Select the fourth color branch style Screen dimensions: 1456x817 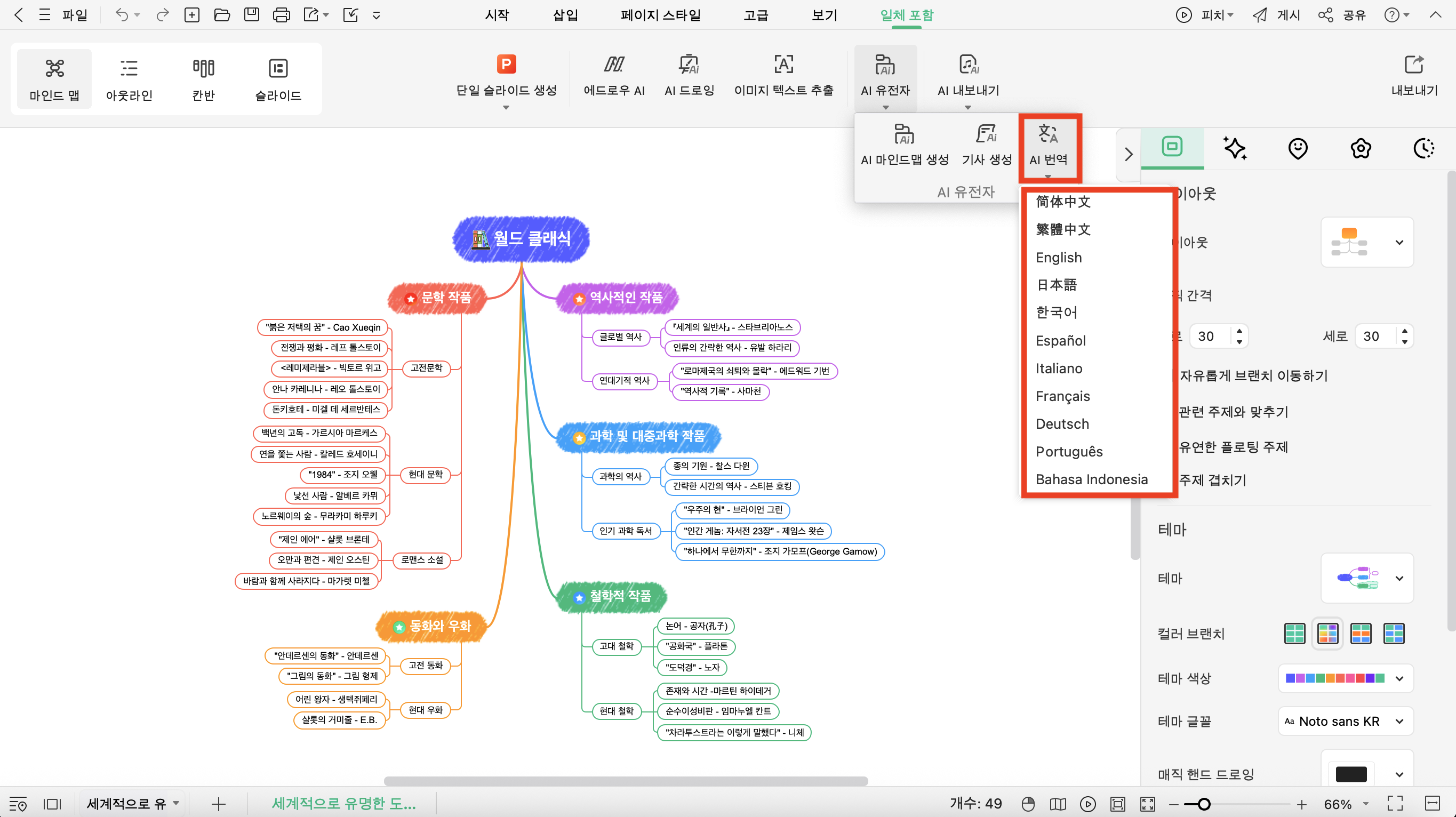(x=1394, y=634)
